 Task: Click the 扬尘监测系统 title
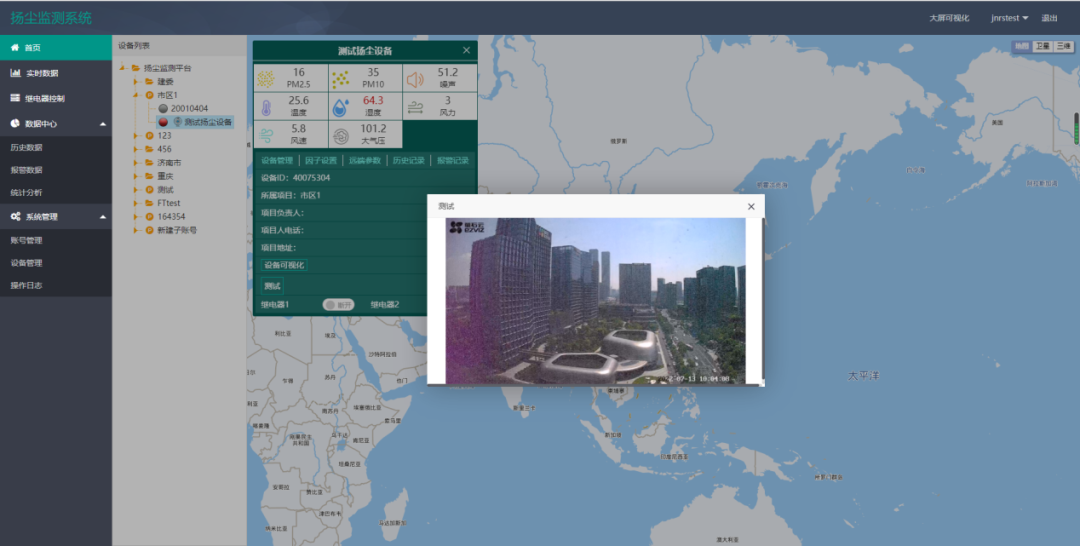pos(51,18)
